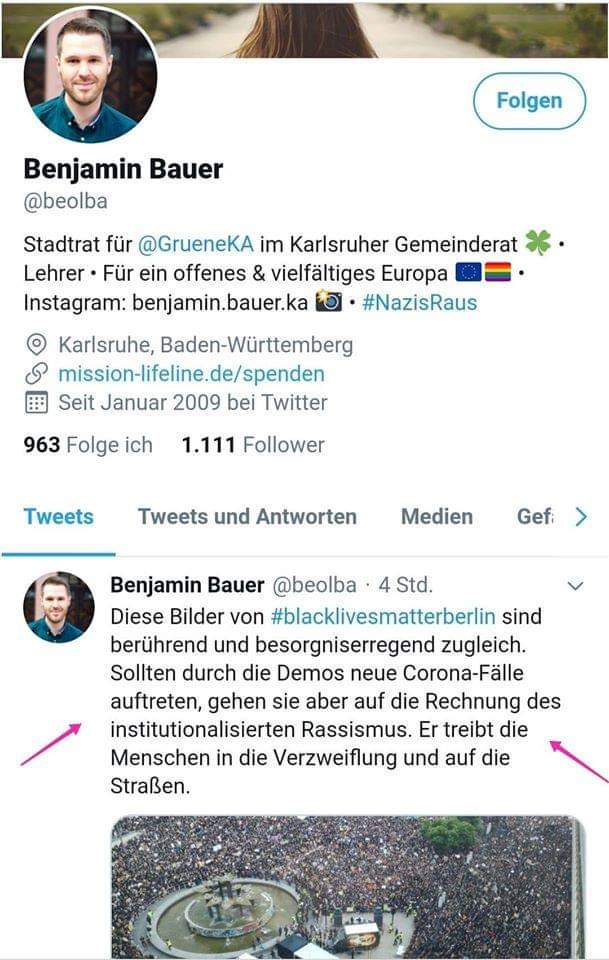Select the Tweets tab

point(58,517)
